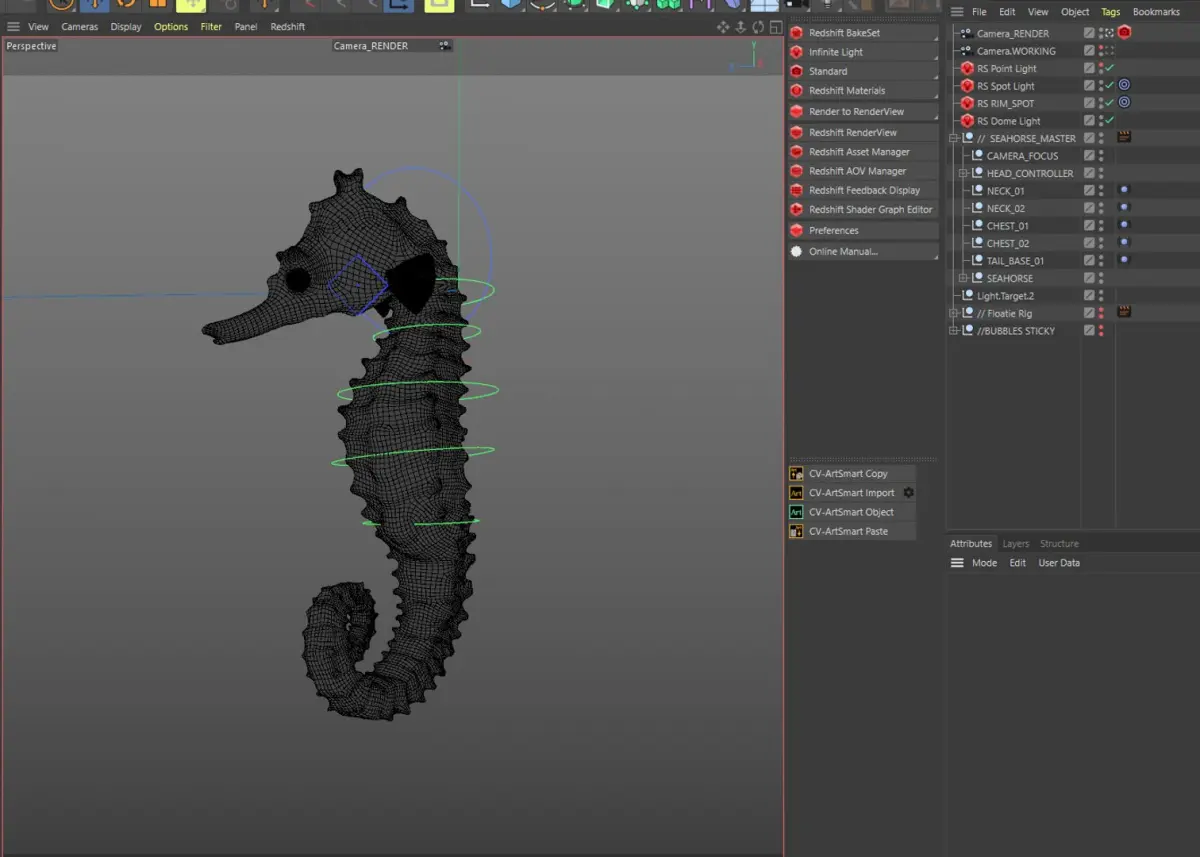Toggle visibility dots for Floatie Rig
Screen dimensions: 1200x857
(1101, 313)
